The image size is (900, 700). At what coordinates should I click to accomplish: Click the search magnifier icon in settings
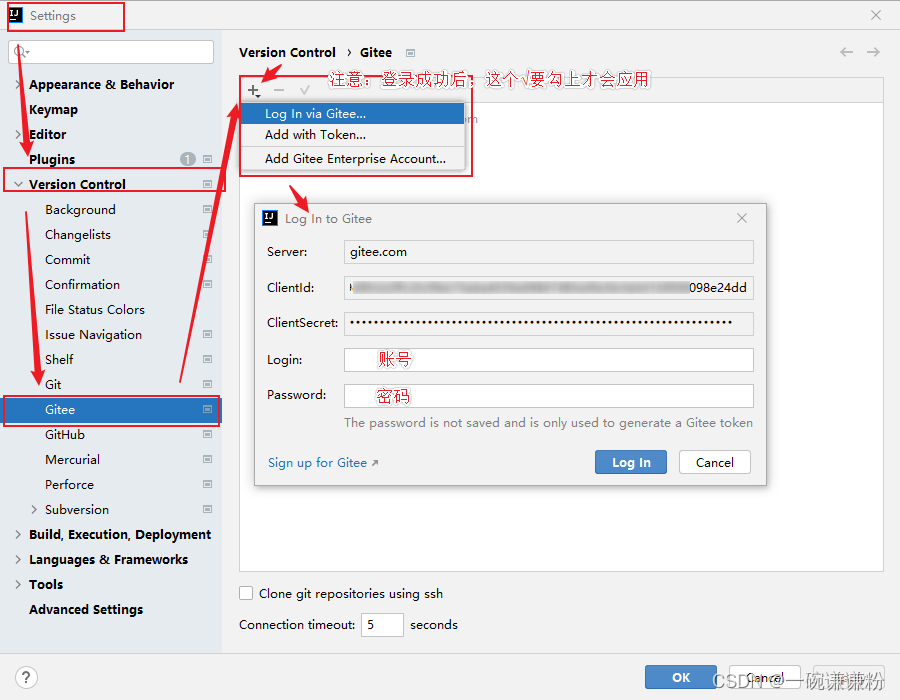point(21,52)
